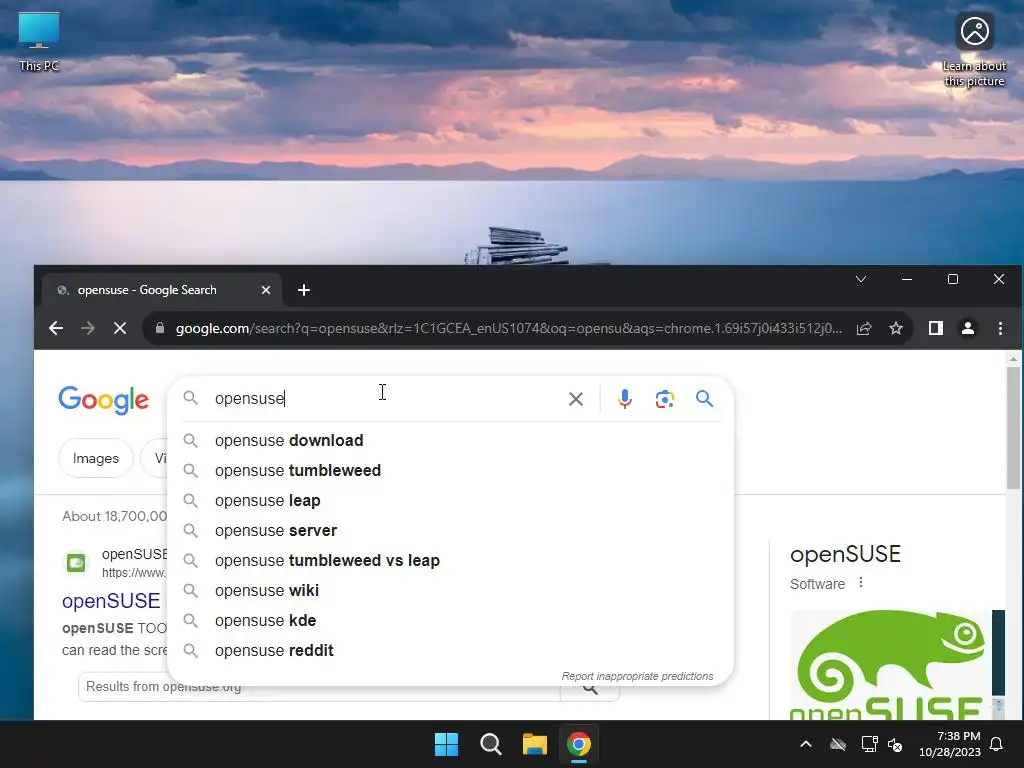Open a new tab with plus button

[304, 290]
